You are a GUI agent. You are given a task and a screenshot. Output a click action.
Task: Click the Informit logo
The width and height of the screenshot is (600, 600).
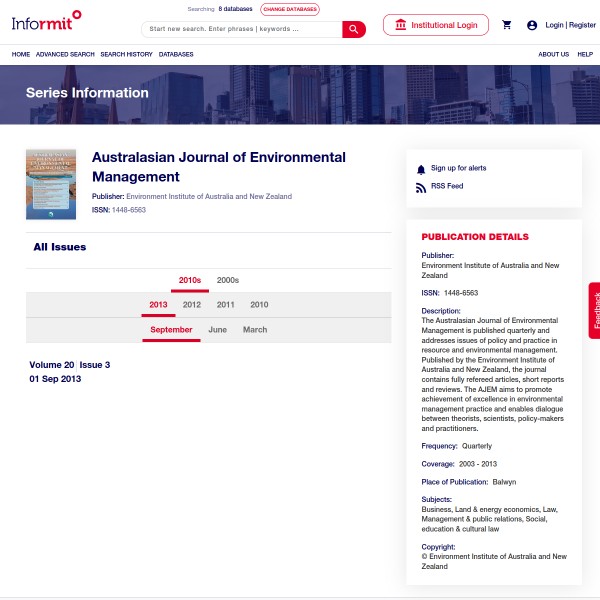click(47, 21)
